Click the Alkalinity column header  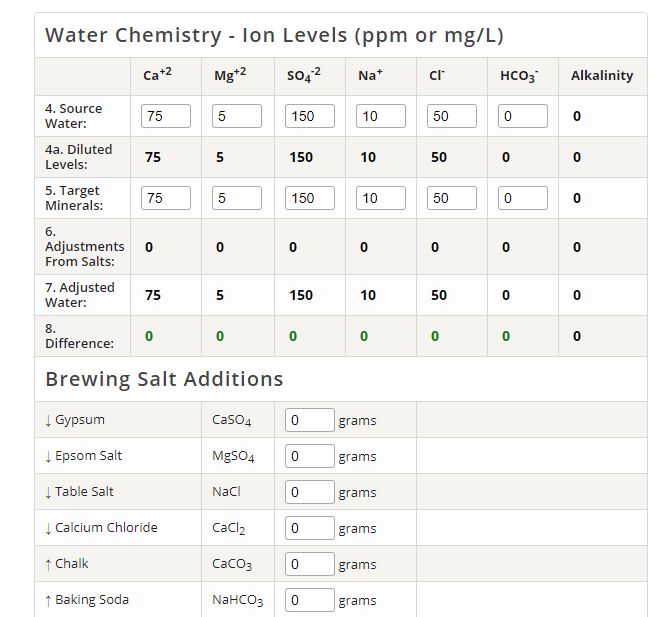(x=602, y=75)
